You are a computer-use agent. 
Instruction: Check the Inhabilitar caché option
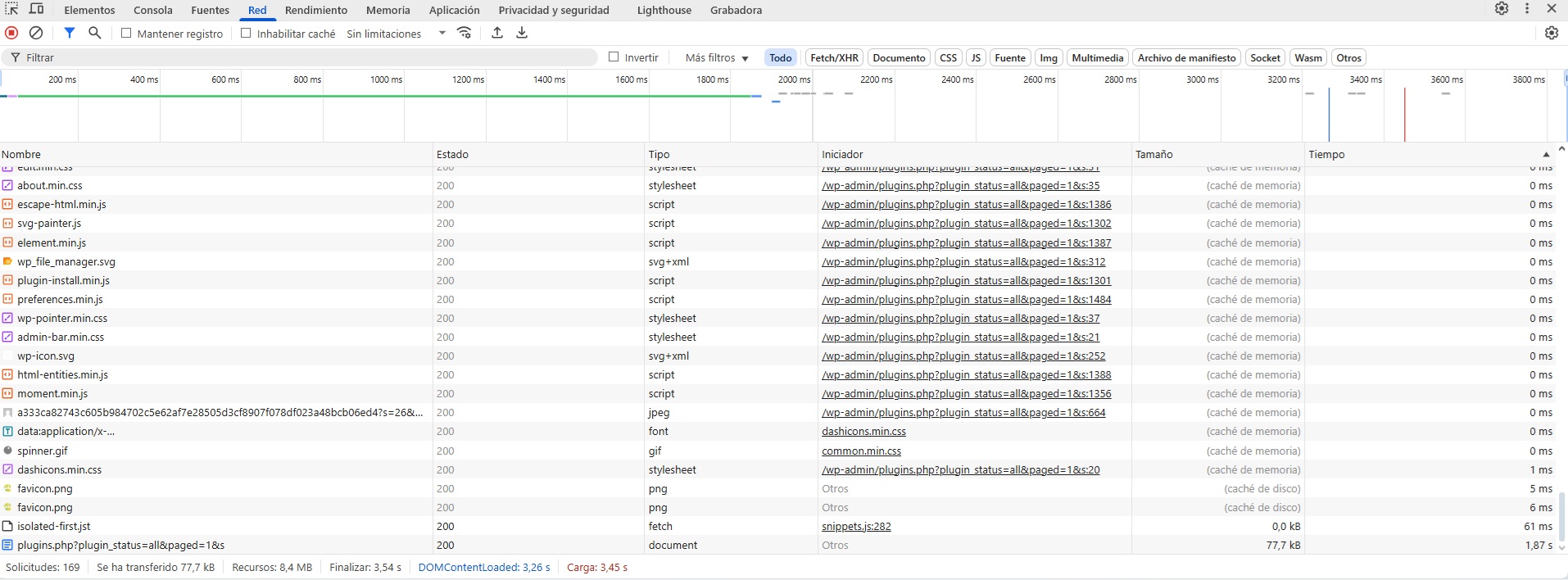point(246,34)
